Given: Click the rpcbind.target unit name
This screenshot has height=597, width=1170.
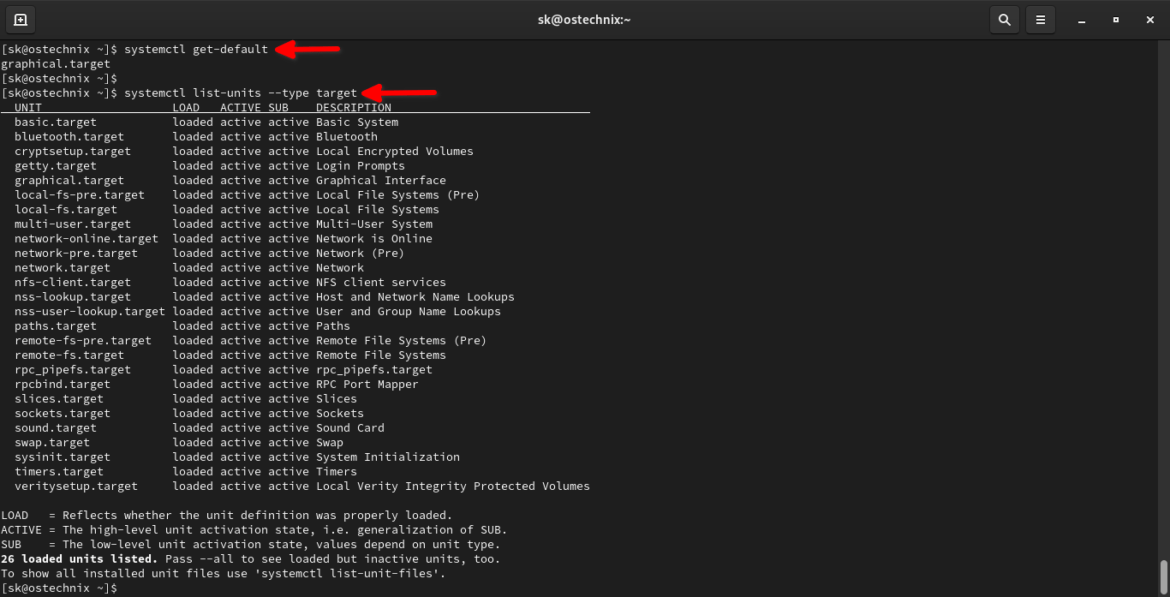Looking at the screenshot, I should (x=63, y=384).
